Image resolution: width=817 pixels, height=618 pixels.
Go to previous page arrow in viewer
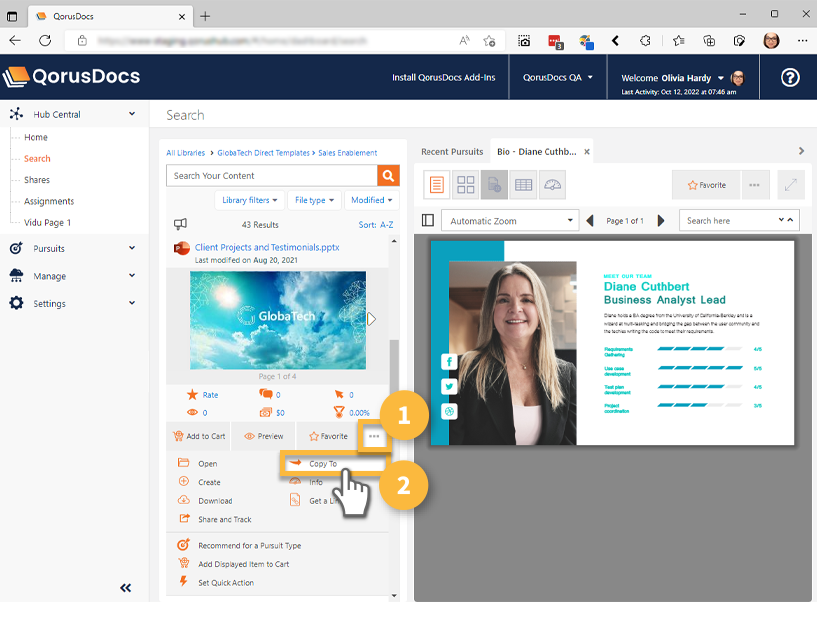click(x=590, y=220)
